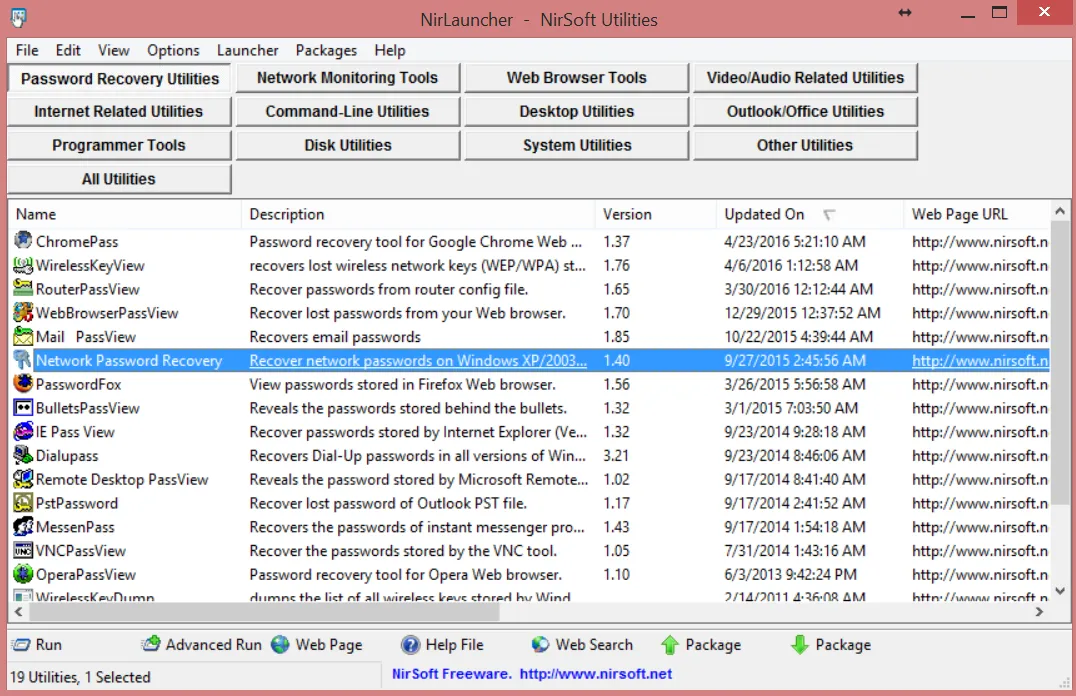The image size is (1076, 696).
Task: Switch to Desktop Utilities category
Action: (x=576, y=111)
